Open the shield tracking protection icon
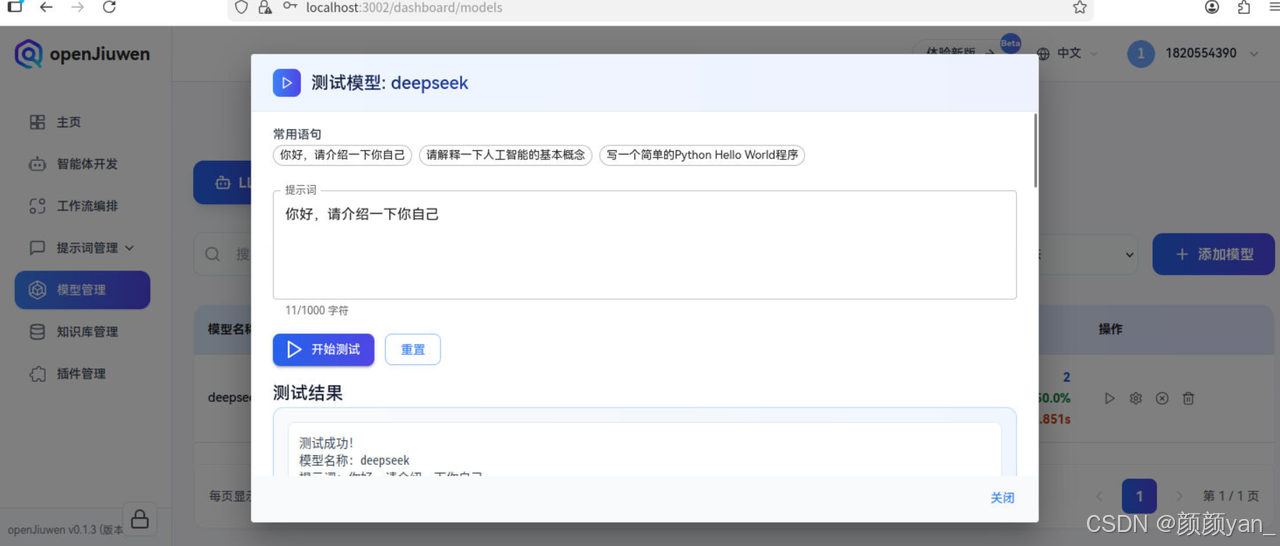Image resolution: width=1280 pixels, height=546 pixels. (241, 7)
